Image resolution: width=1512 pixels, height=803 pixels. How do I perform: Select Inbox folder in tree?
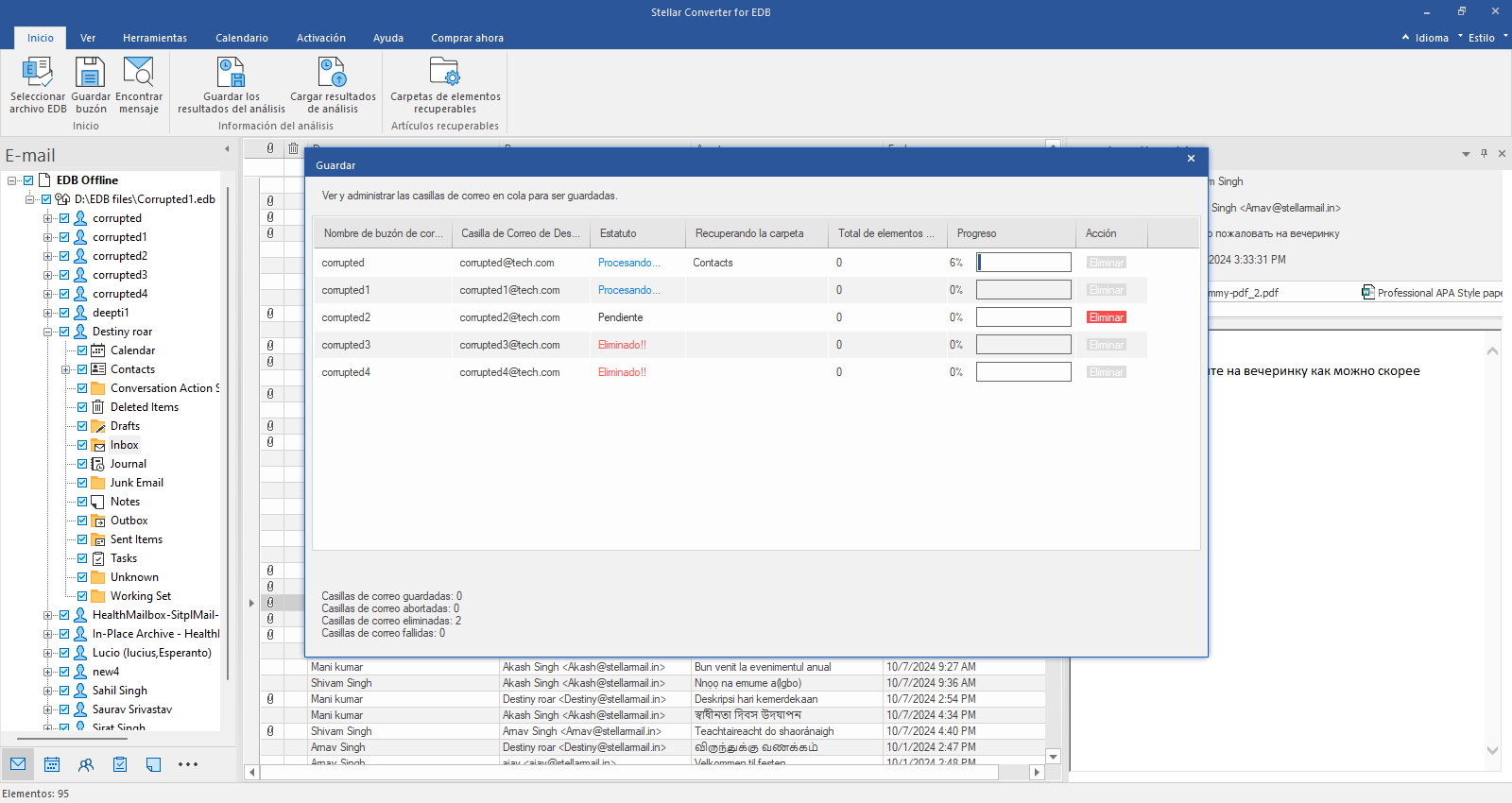pyautogui.click(x=124, y=445)
